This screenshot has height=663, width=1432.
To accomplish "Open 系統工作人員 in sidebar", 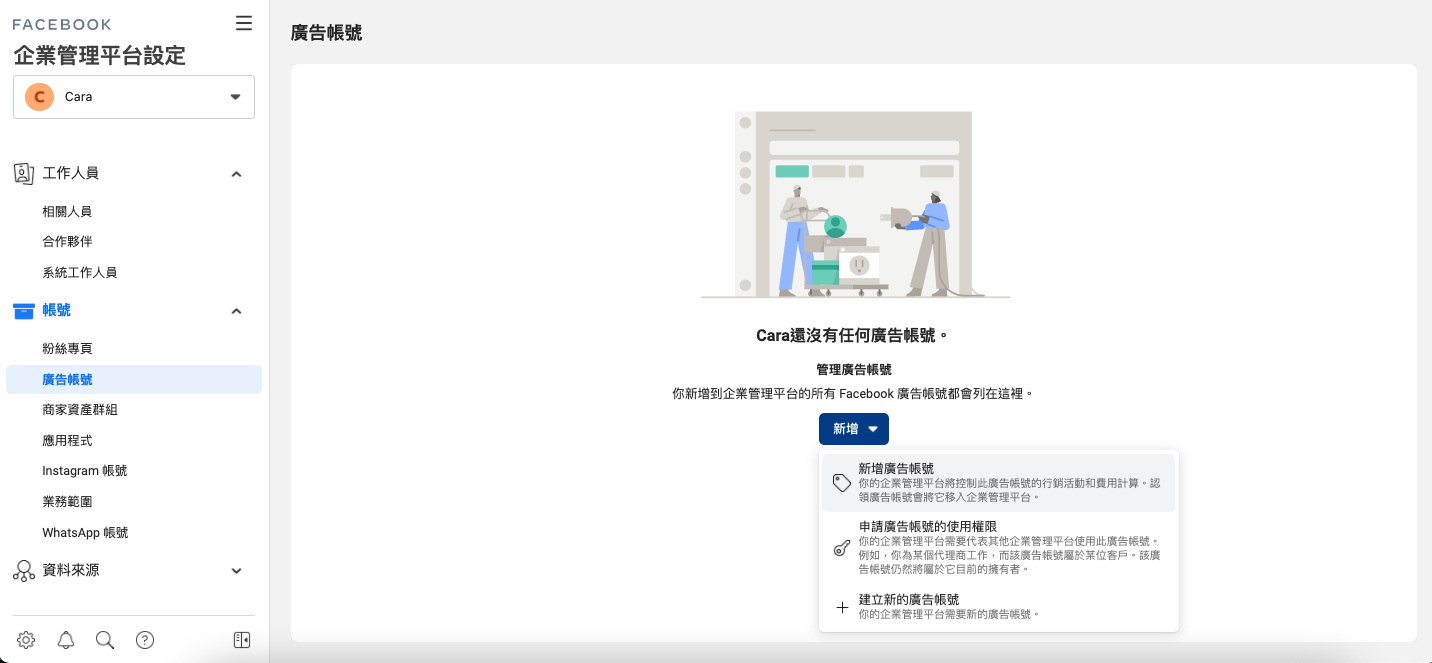I will click(x=80, y=273).
